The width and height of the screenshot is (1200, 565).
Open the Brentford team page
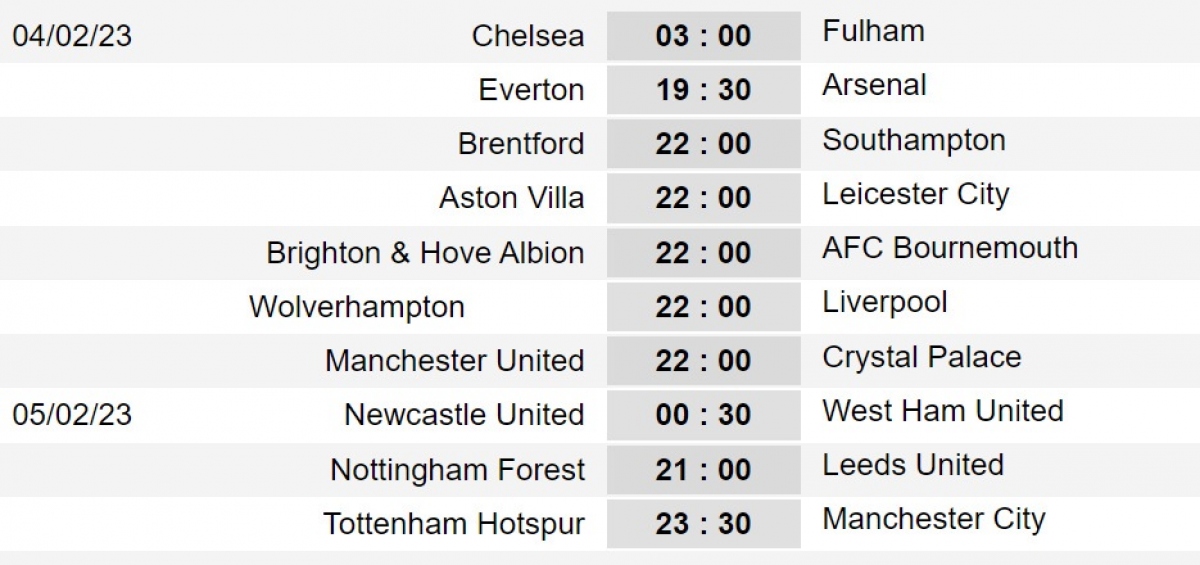click(521, 144)
